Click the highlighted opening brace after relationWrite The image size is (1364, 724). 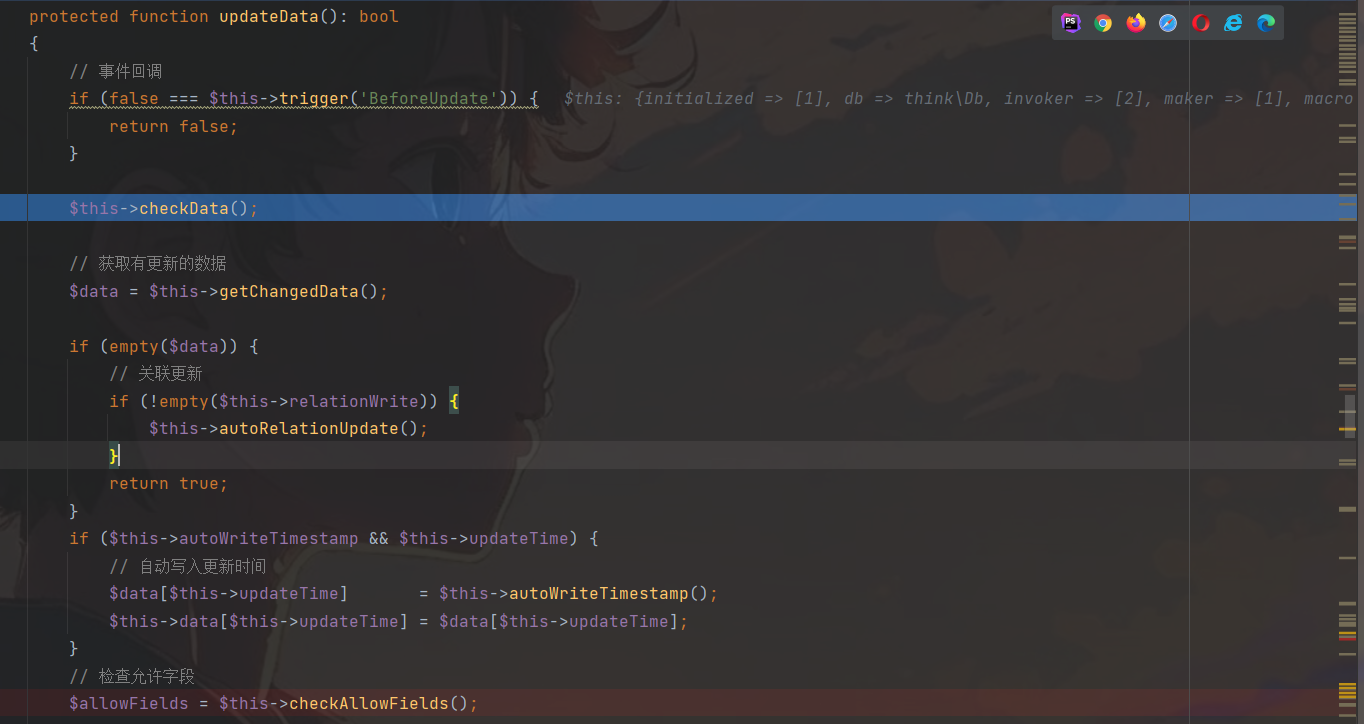pyautogui.click(x=454, y=401)
